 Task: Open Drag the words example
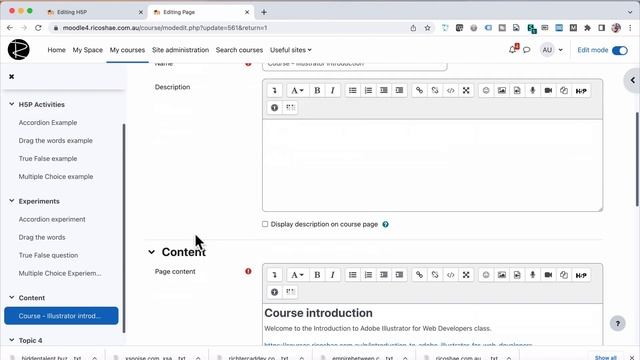(x=56, y=140)
